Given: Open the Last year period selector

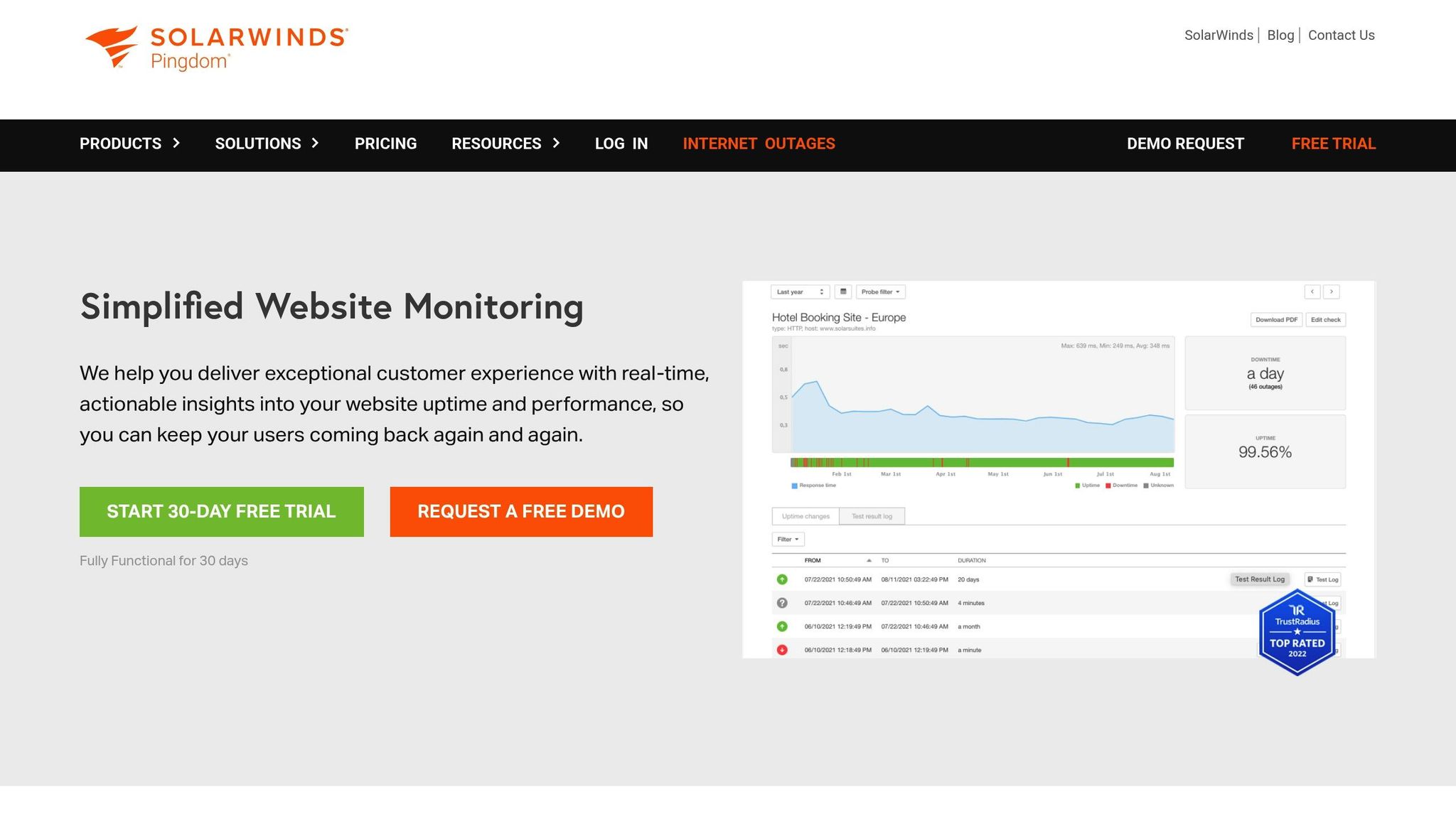Looking at the screenshot, I should click(x=799, y=291).
